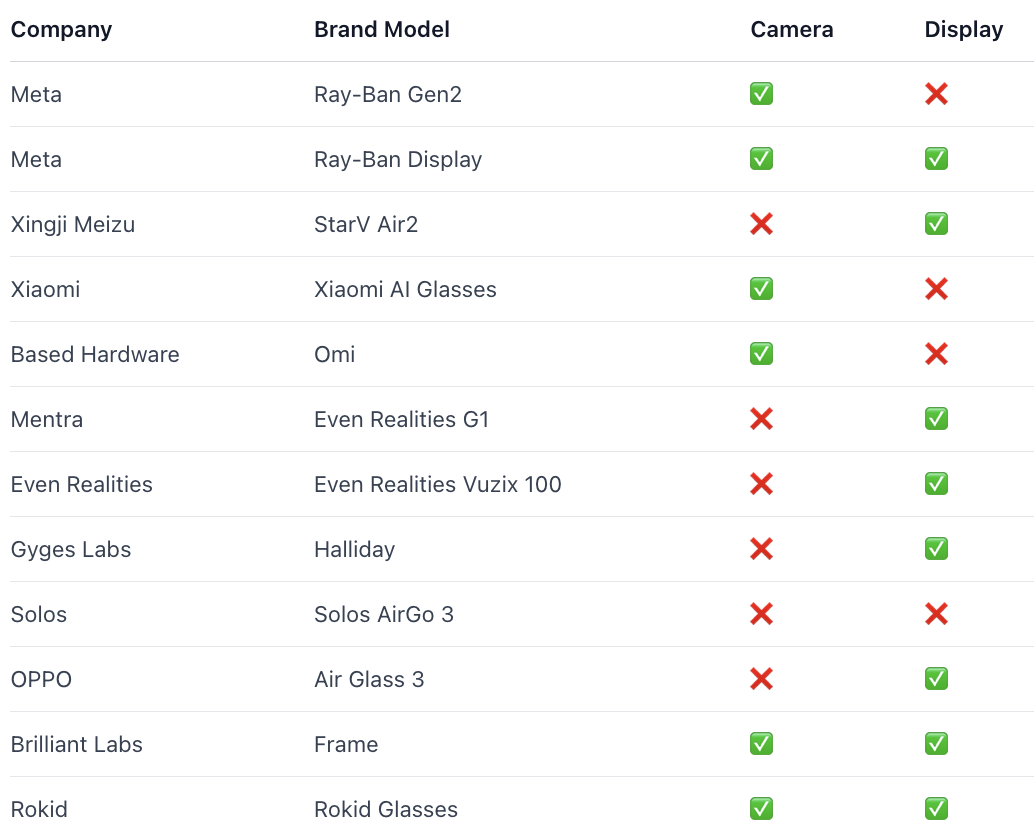Click the Brand Model column header
1034x838 pixels.
(382, 29)
